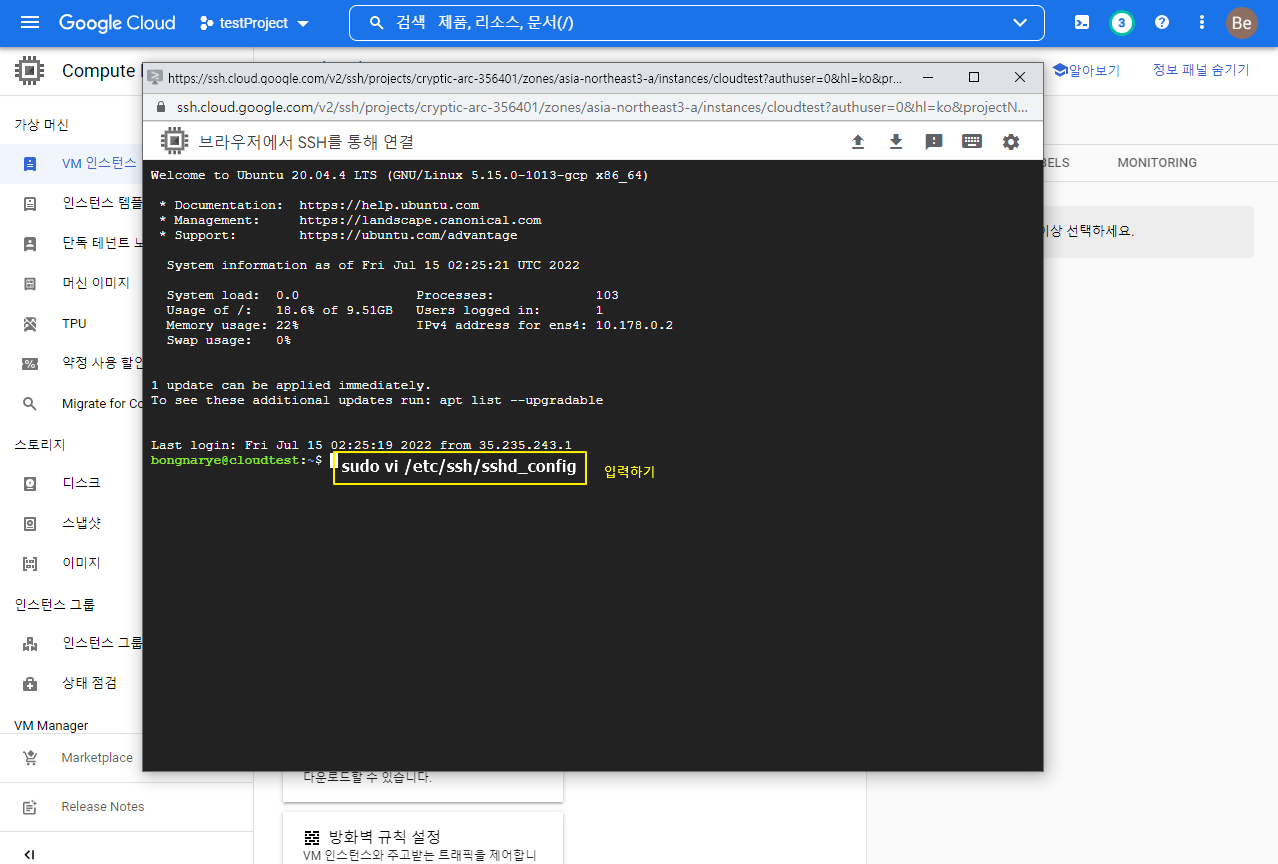Click the https://ubuntu.com/advantage terminal text
Viewport: 1278px width, 864px height.
pos(408,235)
